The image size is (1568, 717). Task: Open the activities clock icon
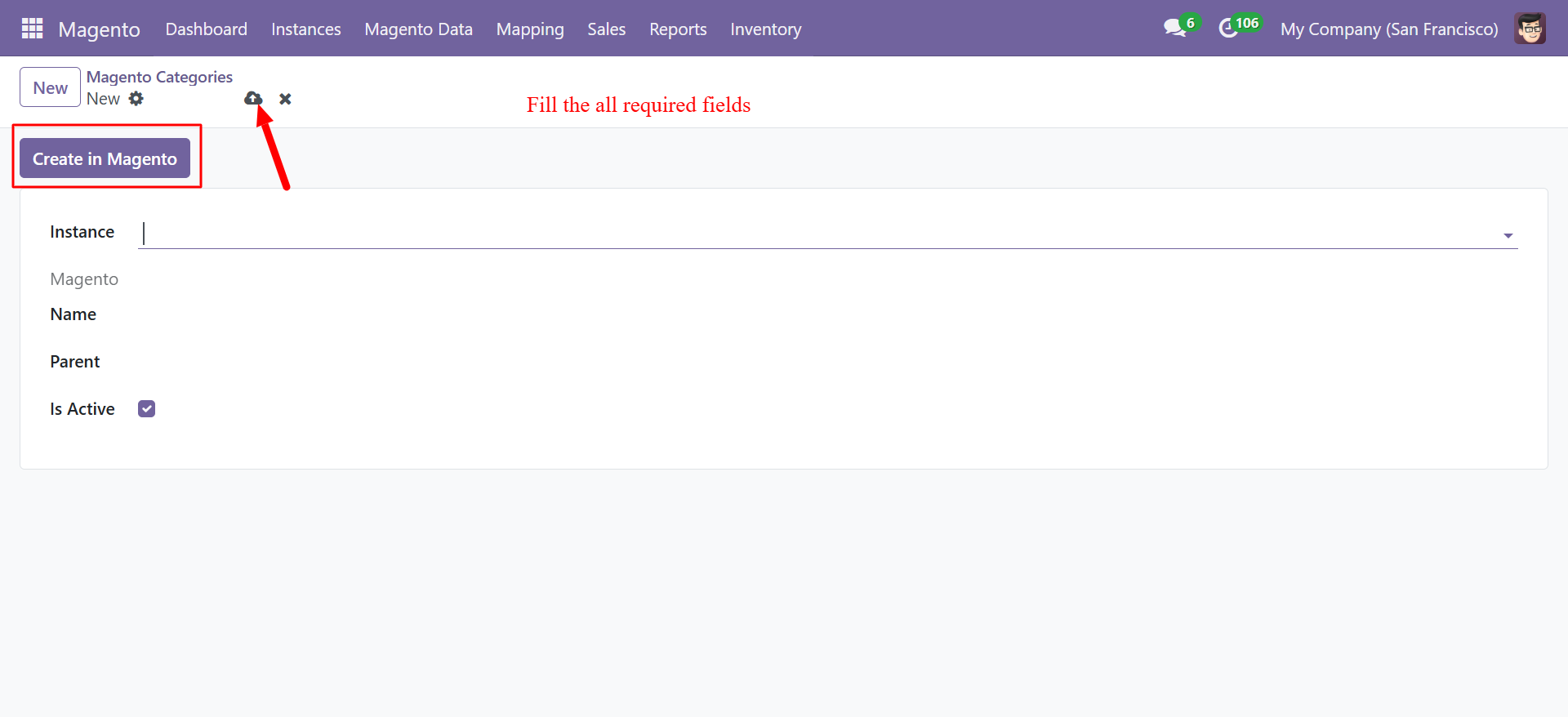[1228, 29]
